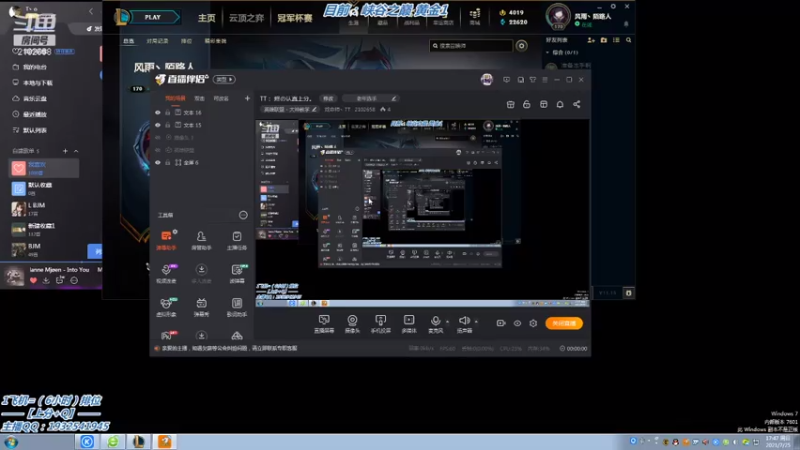Open the orange streaming app taskbar icon
Screen dimensions: 800x450
pos(164,442)
